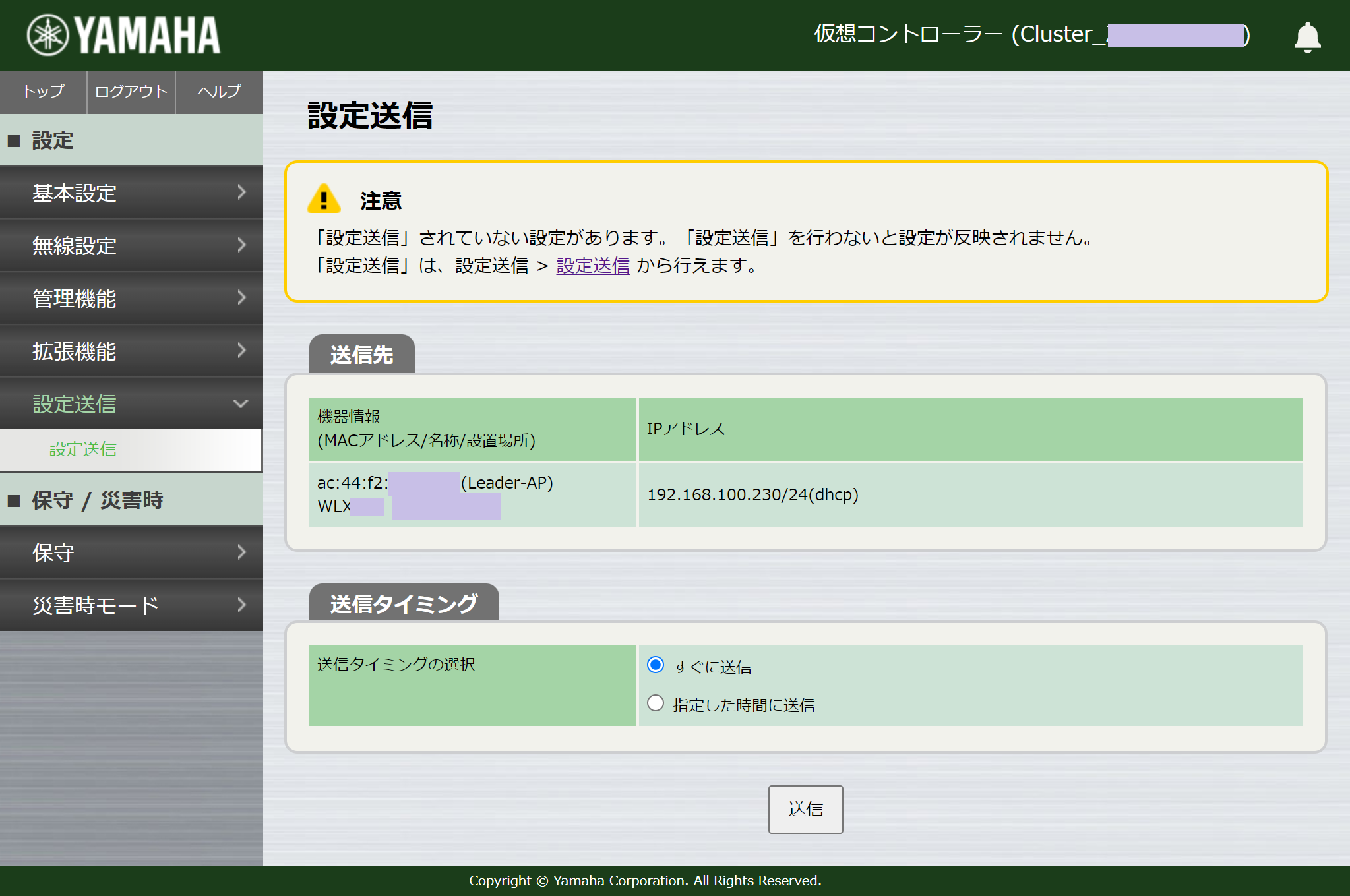
Task: Select the すぐに送信 radio button
Action: click(x=656, y=666)
